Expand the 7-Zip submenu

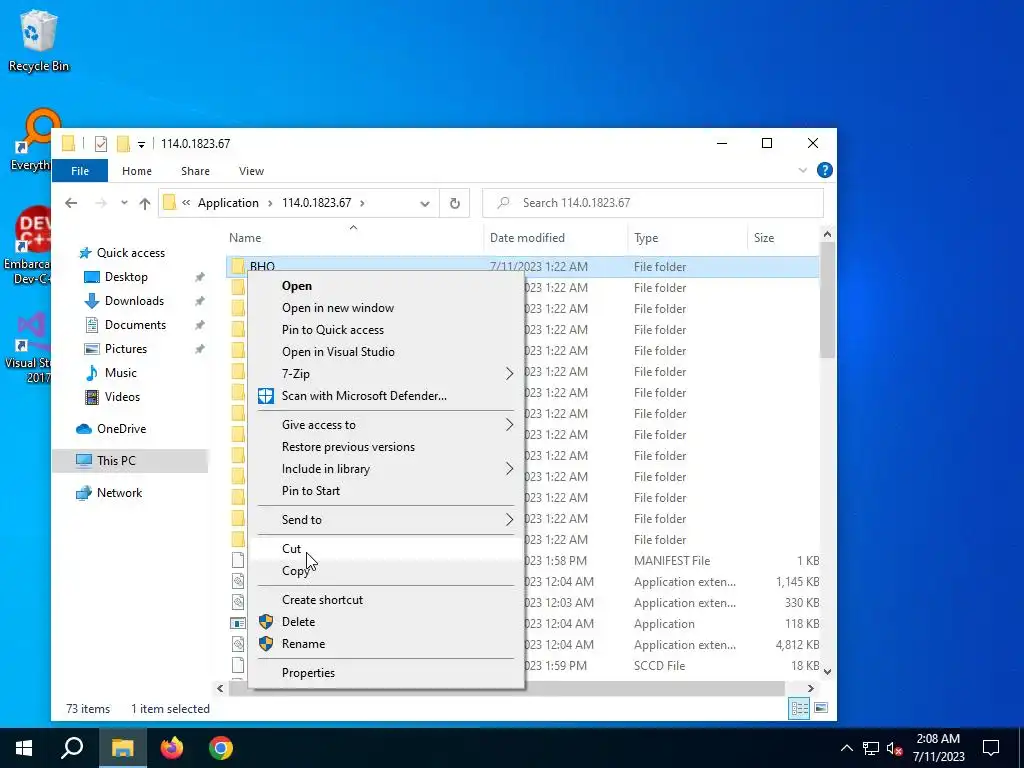click(x=385, y=374)
